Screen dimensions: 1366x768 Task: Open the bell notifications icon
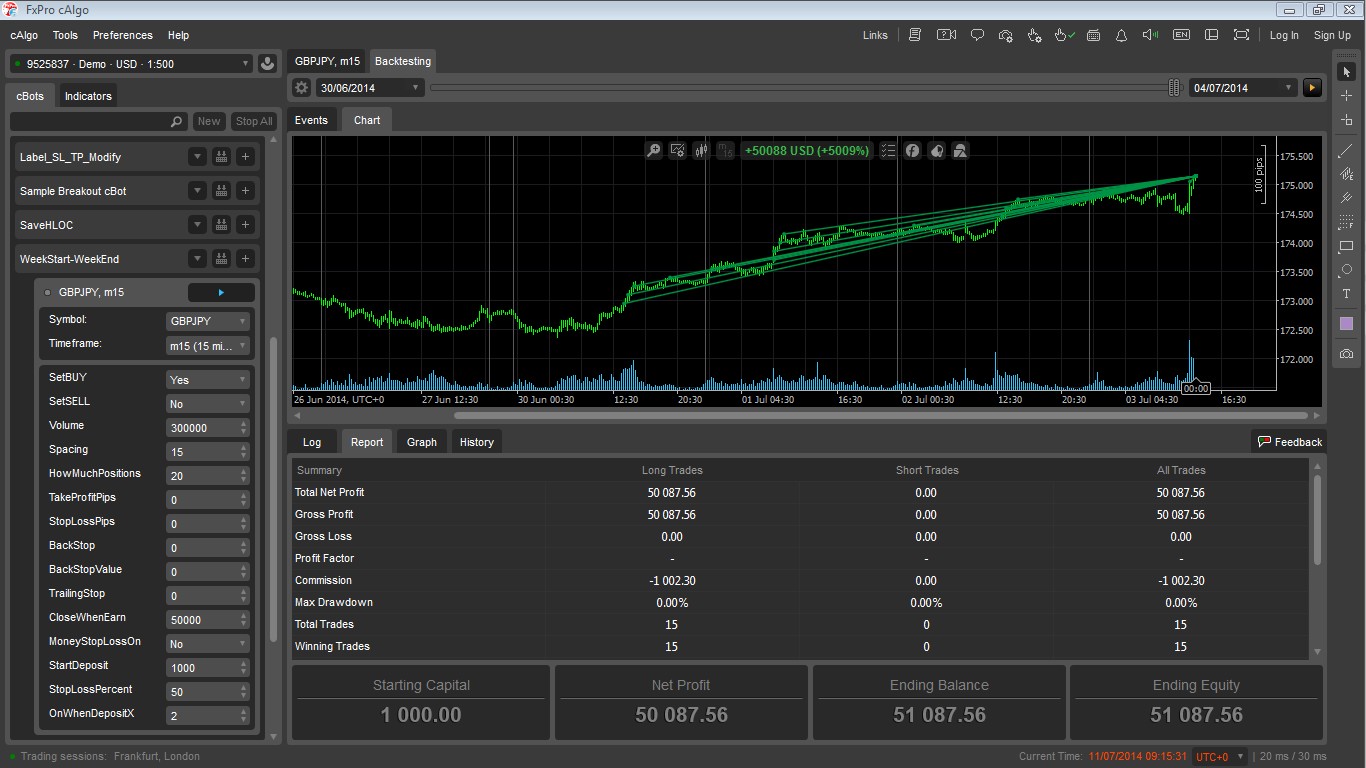[x=1121, y=35]
